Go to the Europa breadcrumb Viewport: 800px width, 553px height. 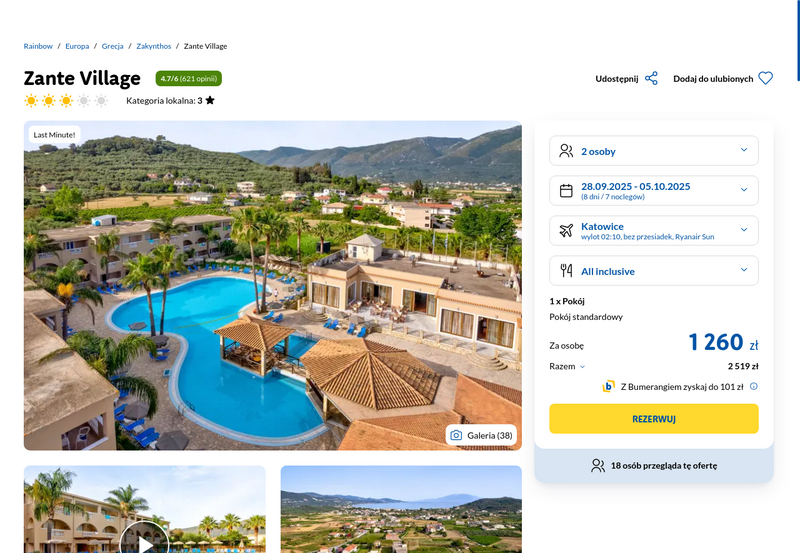pyautogui.click(x=77, y=46)
